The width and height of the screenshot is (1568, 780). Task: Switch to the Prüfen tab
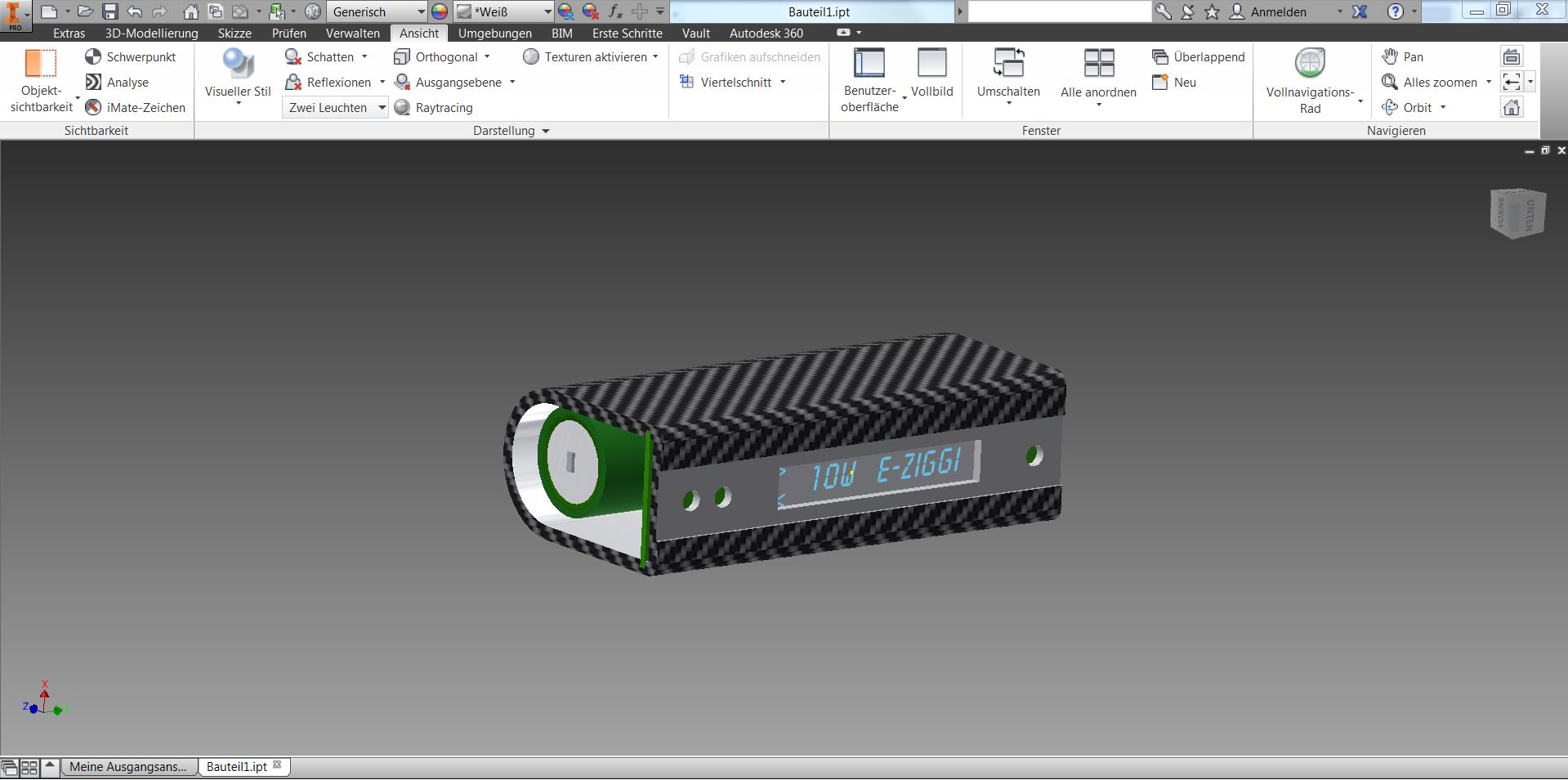click(289, 33)
